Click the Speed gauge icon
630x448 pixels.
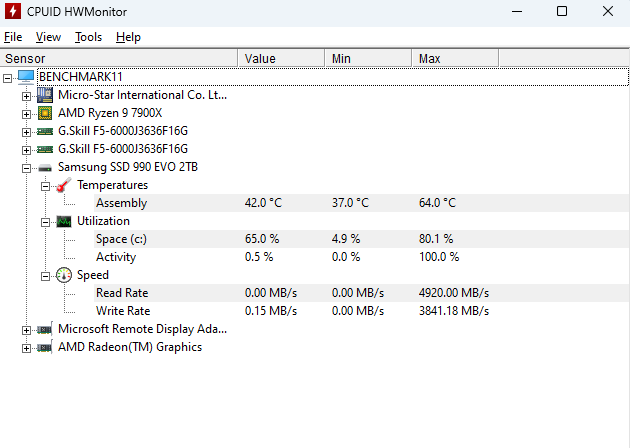tap(64, 275)
